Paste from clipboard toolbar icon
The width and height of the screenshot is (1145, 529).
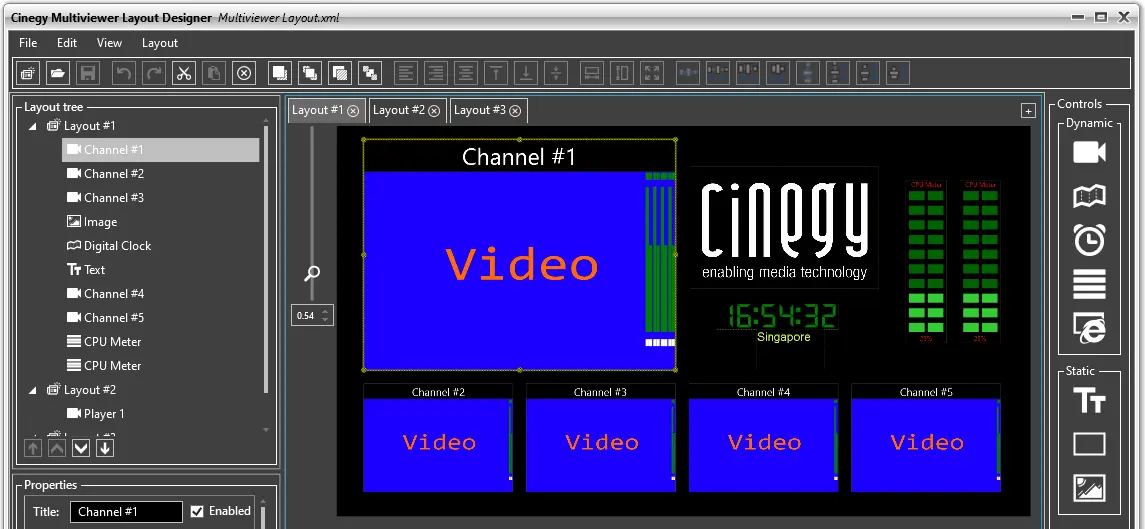(214, 73)
